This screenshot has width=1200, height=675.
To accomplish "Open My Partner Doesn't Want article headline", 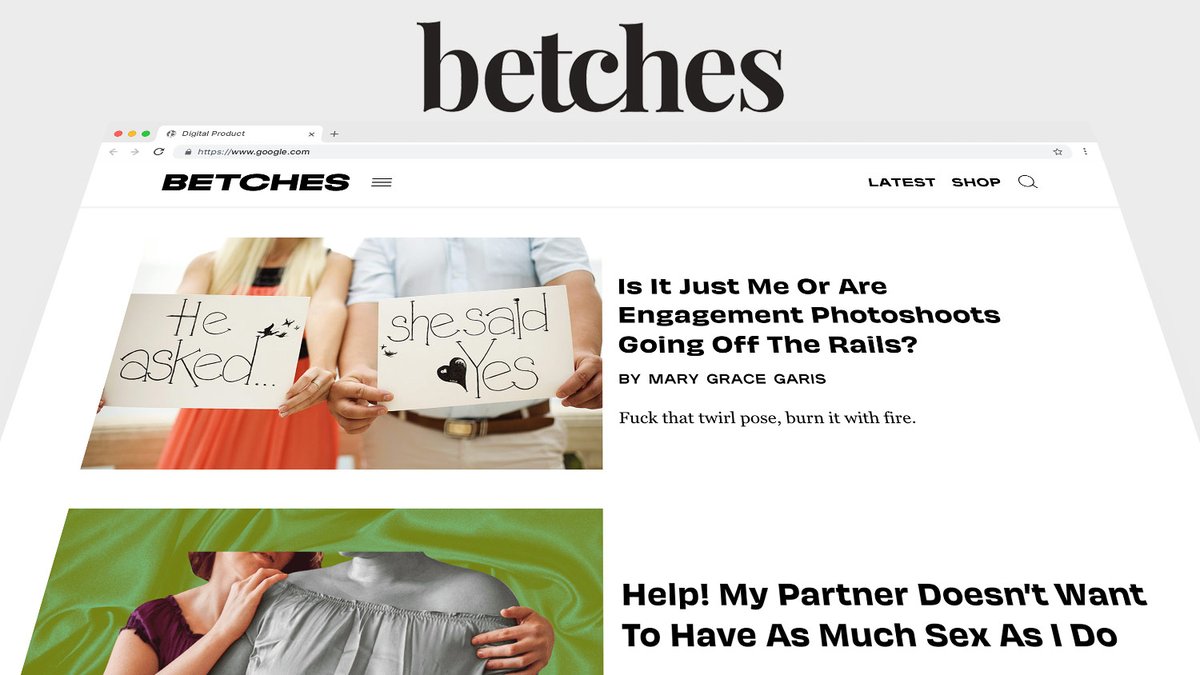I will point(884,614).
